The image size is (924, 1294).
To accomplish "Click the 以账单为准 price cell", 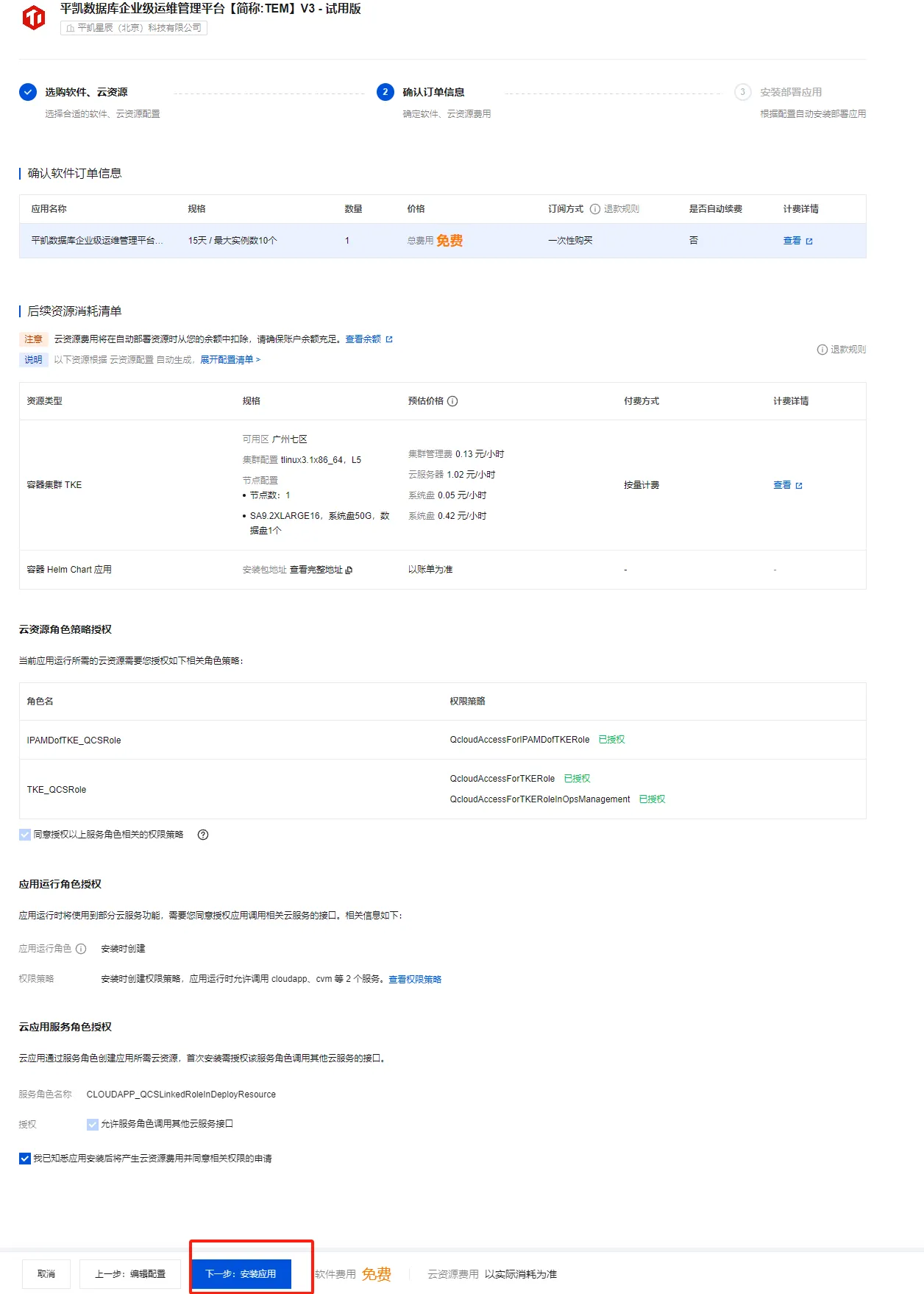I will (430, 570).
